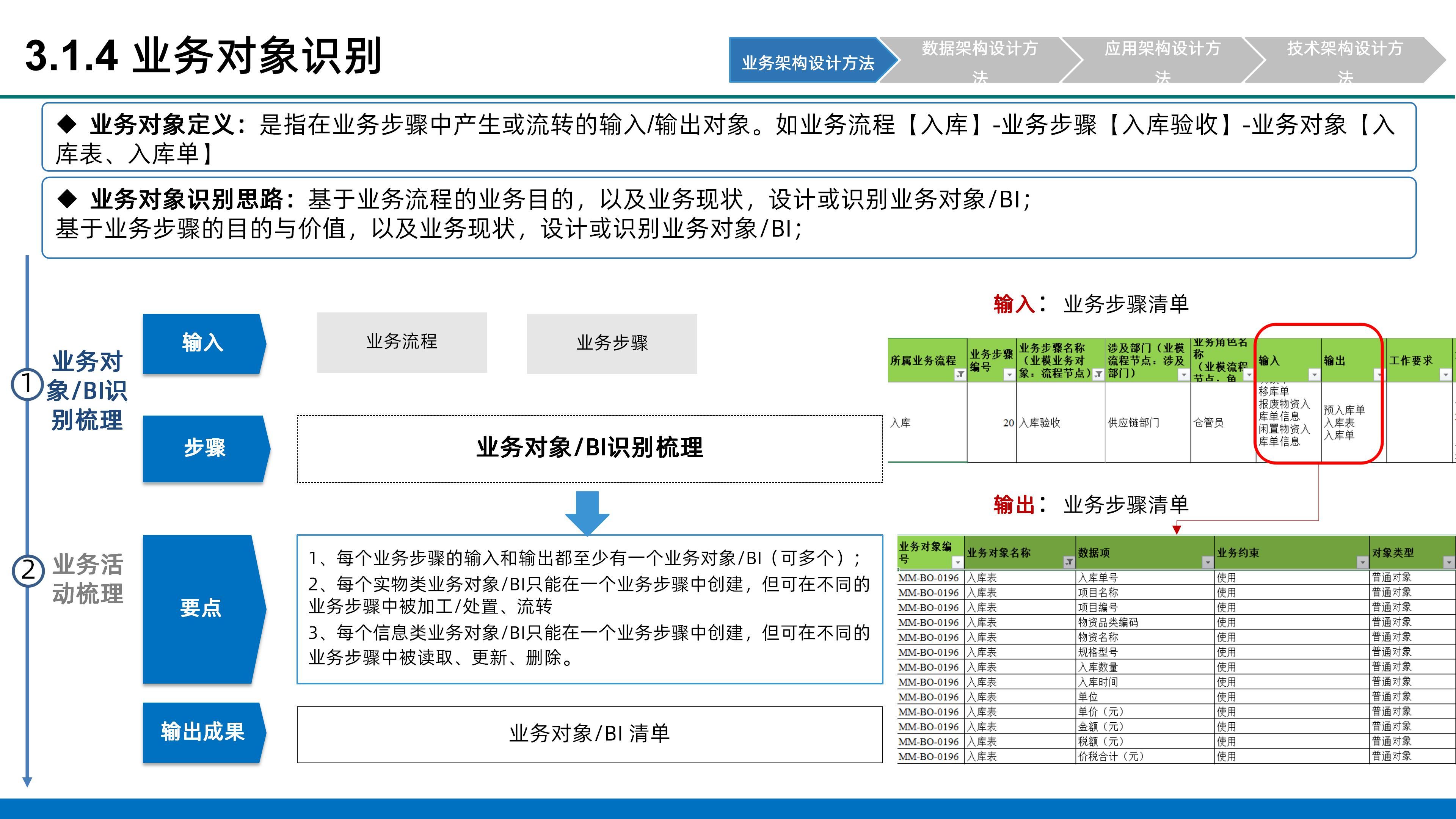This screenshot has width=1456, height=819.
Task: Click the 输入：业务步骤清单 heading
Action: click(x=1091, y=304)
